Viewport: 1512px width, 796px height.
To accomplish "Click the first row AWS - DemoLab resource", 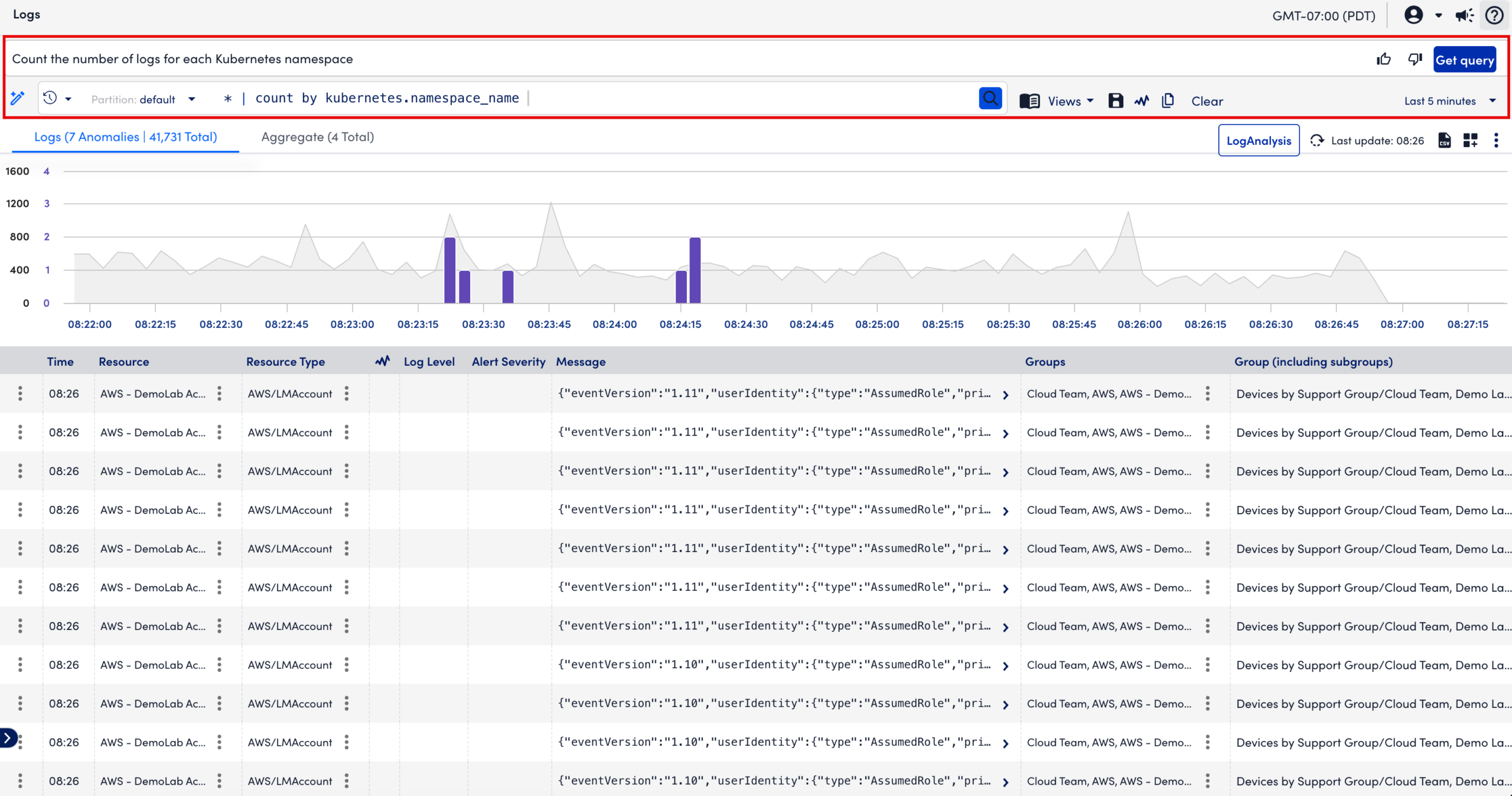I will 153,394.
